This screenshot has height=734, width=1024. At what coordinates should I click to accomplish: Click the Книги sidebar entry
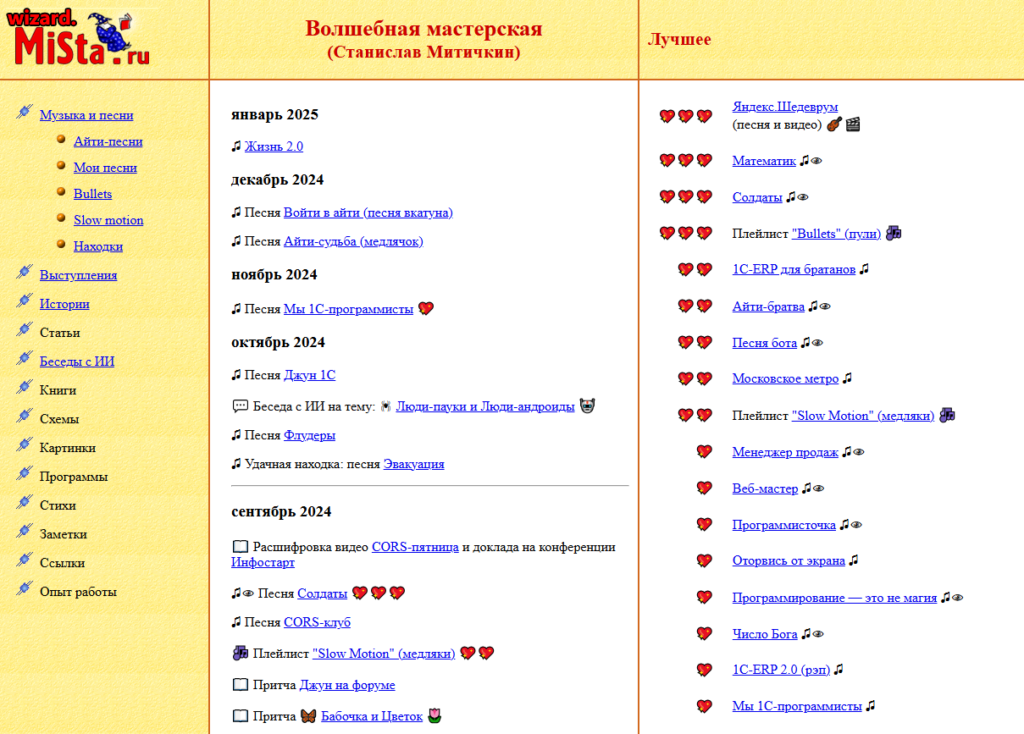click(57, 390)
